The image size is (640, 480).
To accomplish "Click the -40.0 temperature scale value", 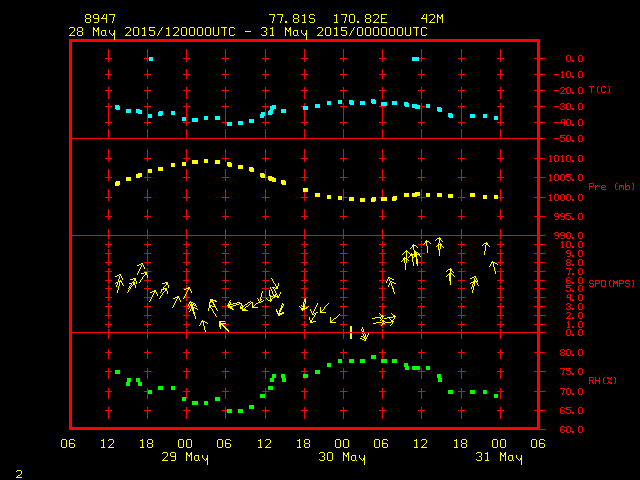I will click(569, 122).
